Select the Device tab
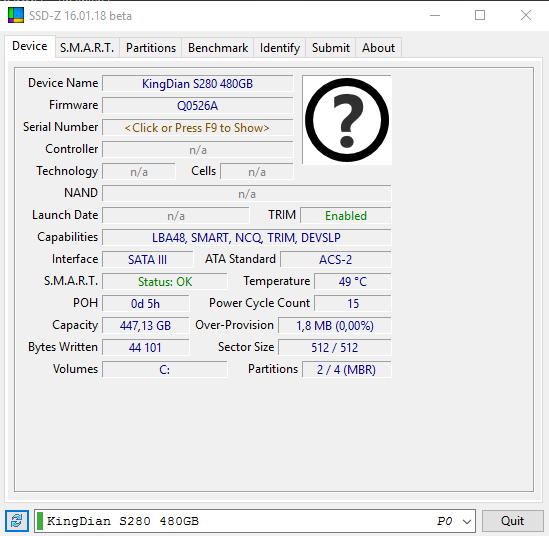Screen dimensions: 549x536 point(30,46)
